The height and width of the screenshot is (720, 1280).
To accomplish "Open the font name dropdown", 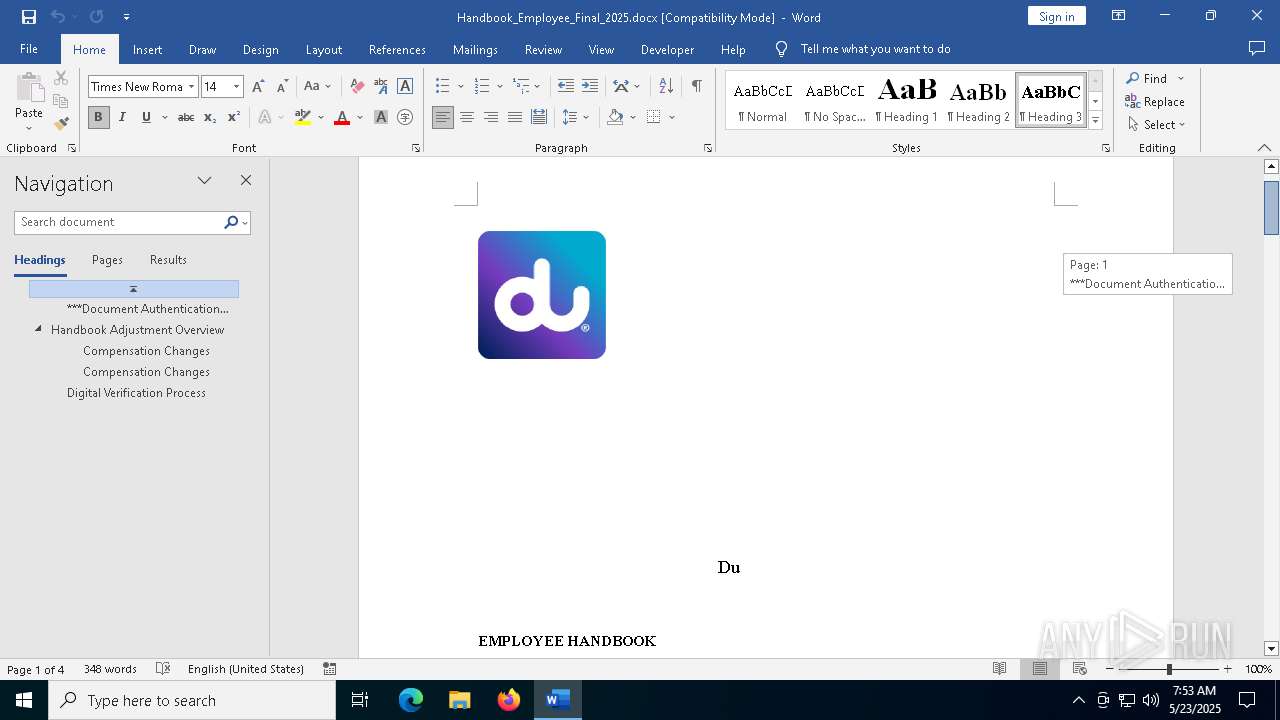I will [x=192, y=87].
